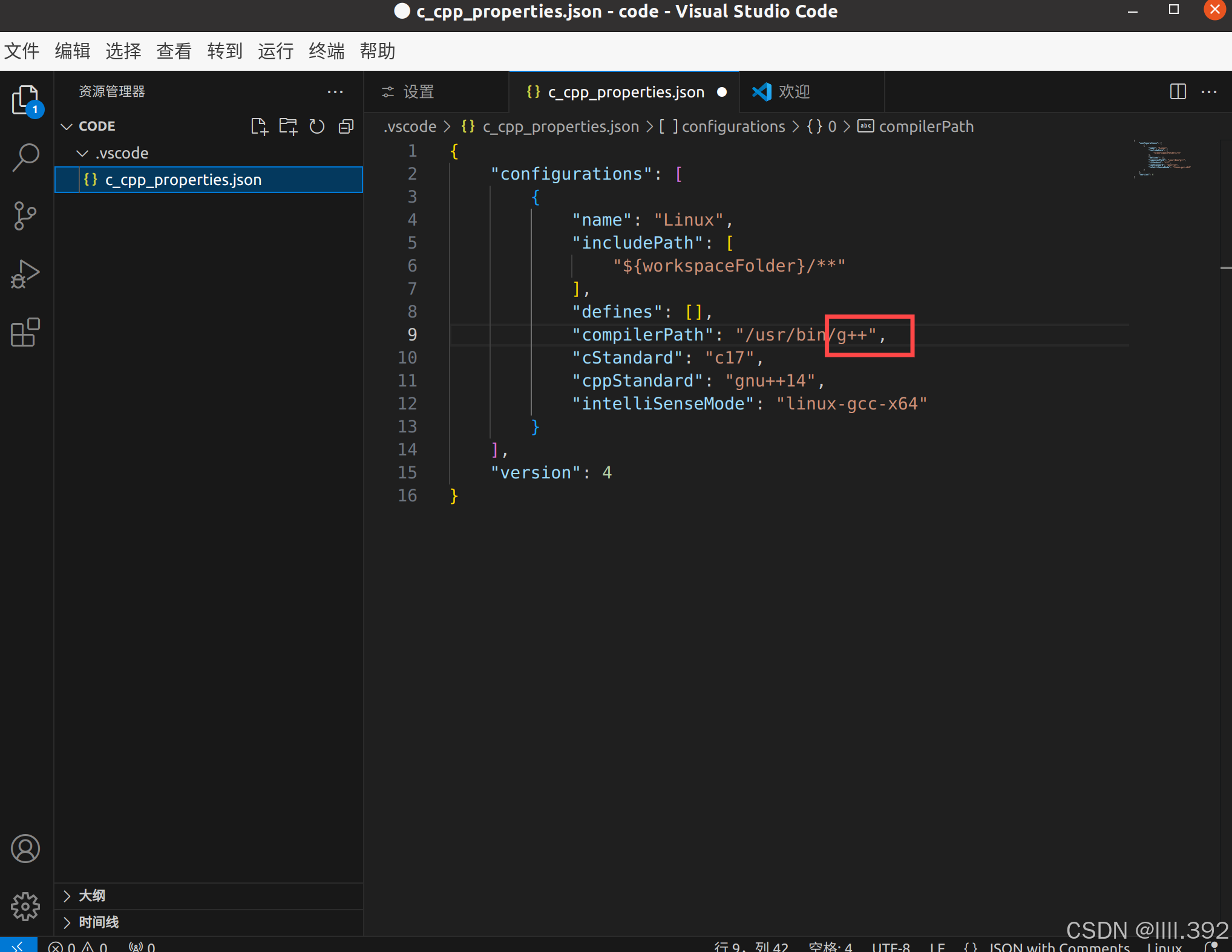Switch to the 设置 tab
This screenshot has width=1232, height=952.
coord(418,92)
